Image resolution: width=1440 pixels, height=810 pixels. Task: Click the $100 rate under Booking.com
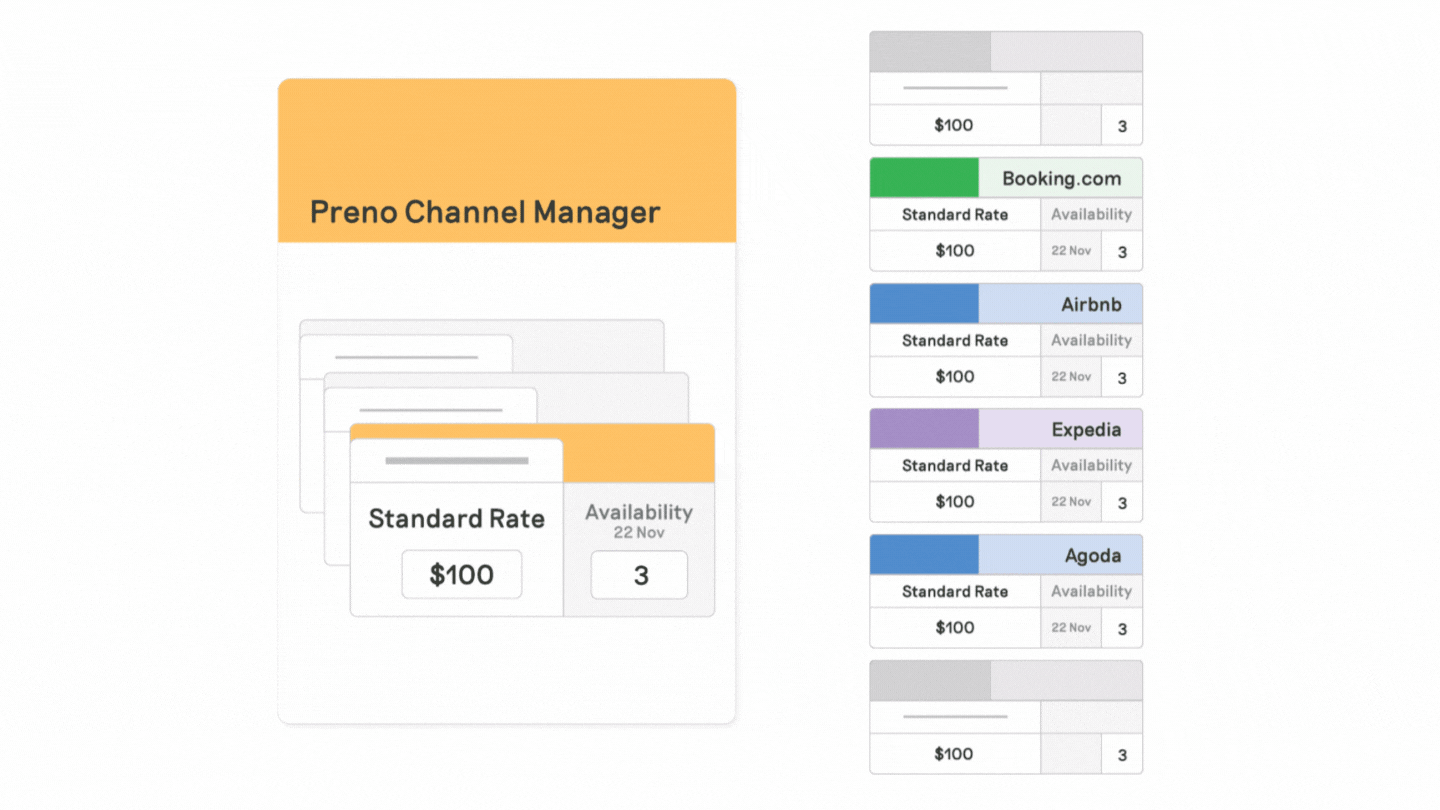955,251
